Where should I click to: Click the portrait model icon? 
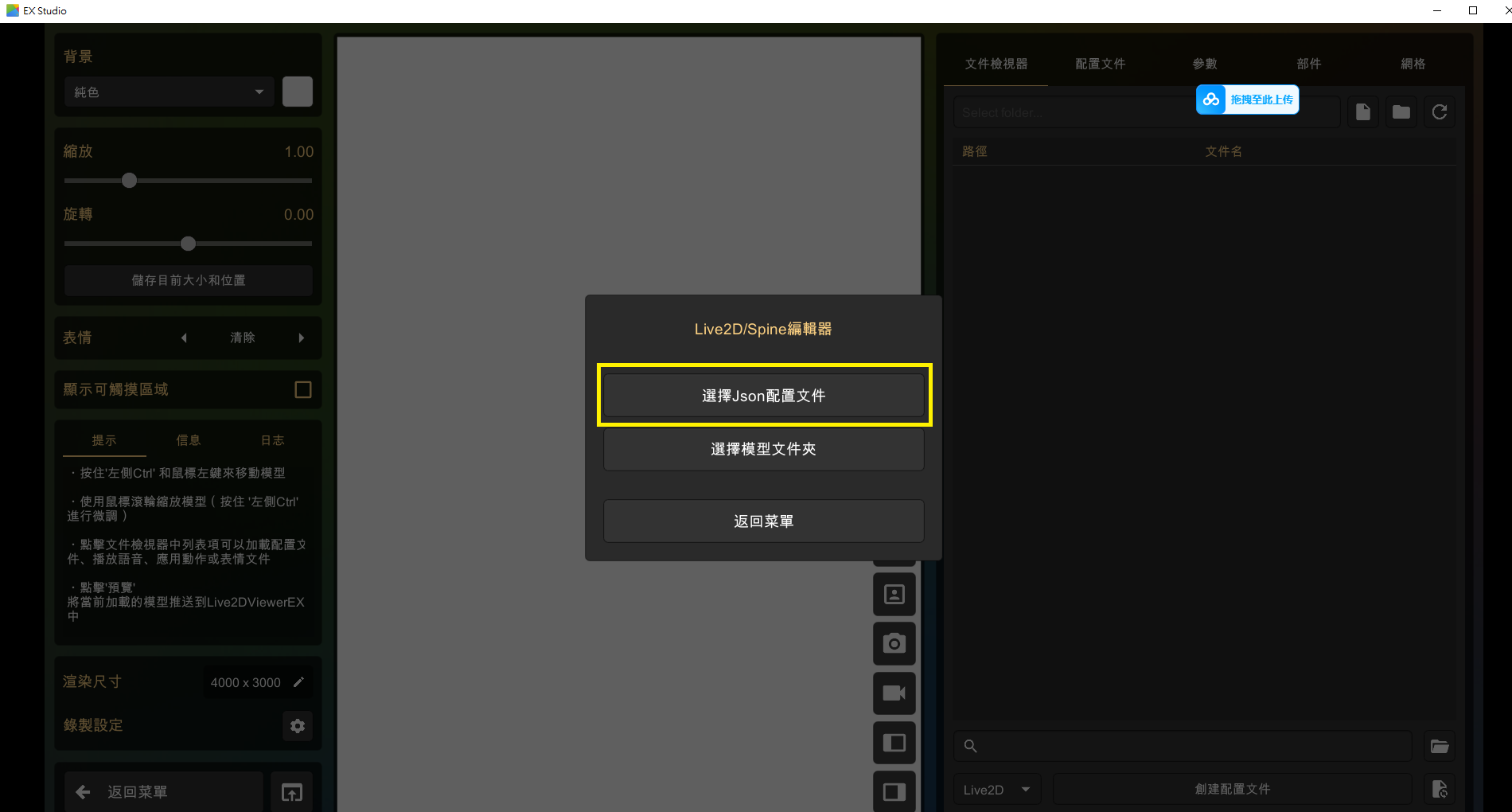[x=894, y=595]
